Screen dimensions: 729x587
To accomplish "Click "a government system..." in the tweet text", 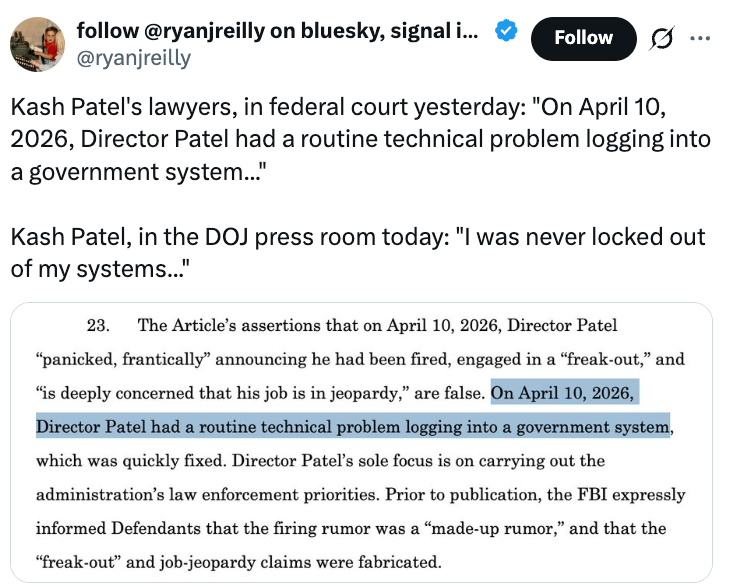I will click(140, 172).
